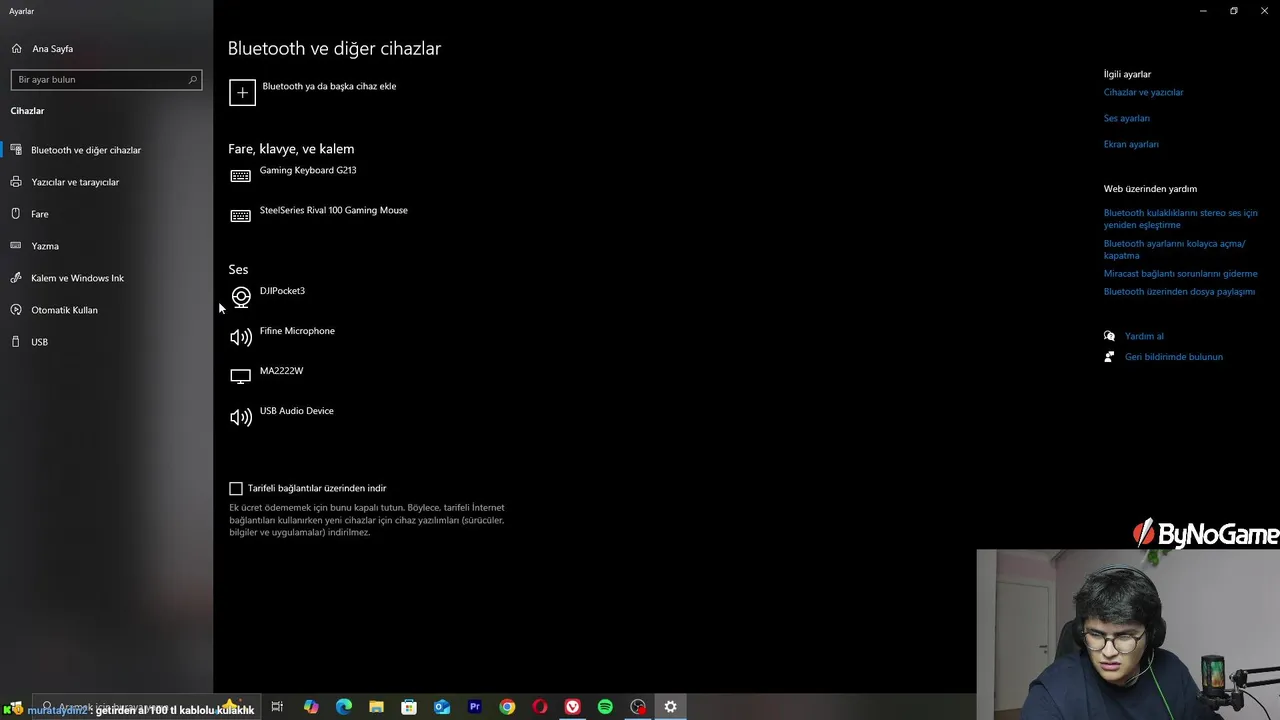Open Task View from the taskbar
Screen dimensions: 1280x720
click(277, 707)
